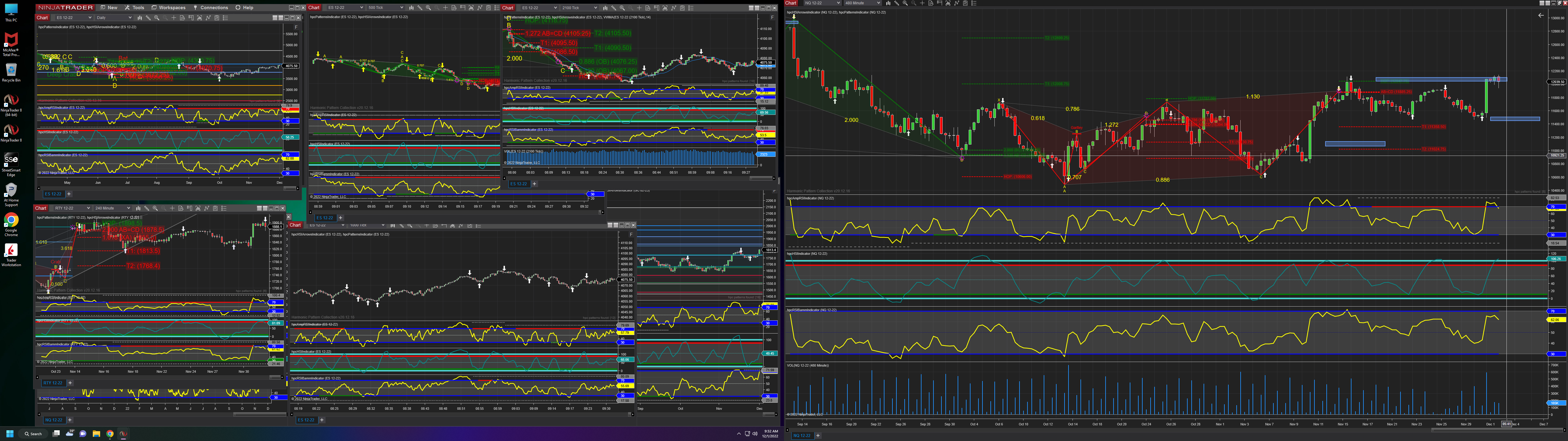Expand NQ 12-22 instrument selector dropdown

(838, 3)
